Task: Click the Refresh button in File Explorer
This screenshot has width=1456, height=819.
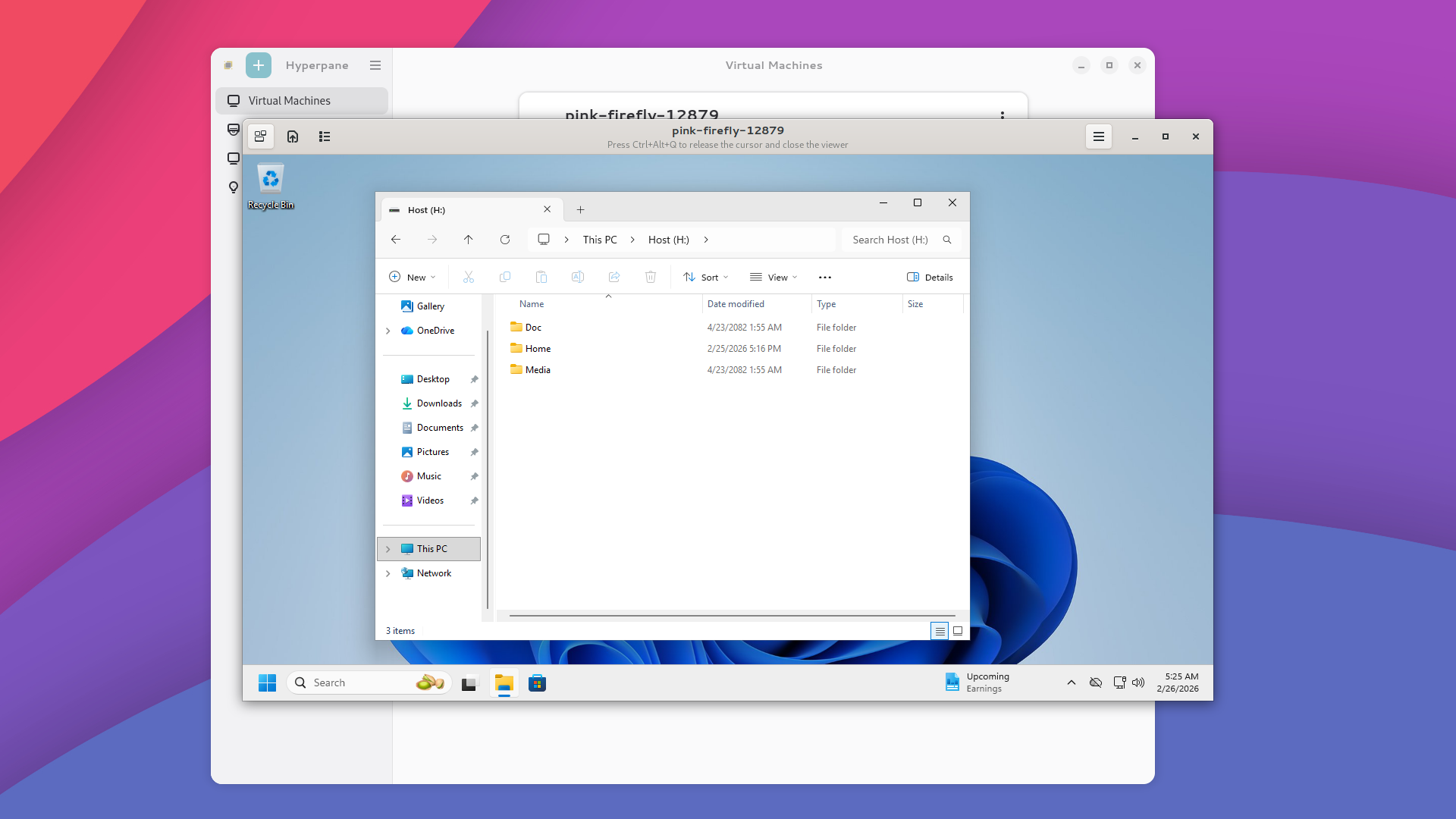Action: (505, 240)
